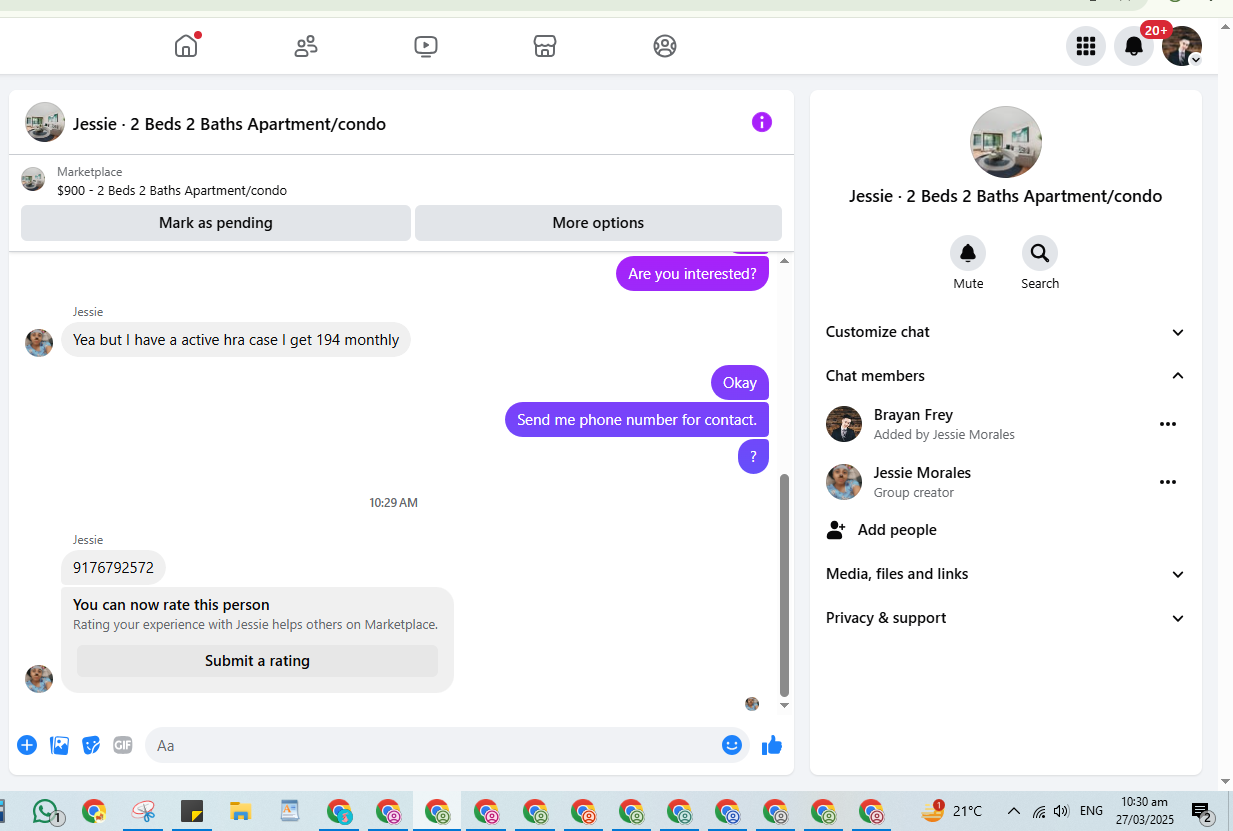Expand the Customize chat section
Viewport: 1233px width, 831px height.
[1005, 332]
